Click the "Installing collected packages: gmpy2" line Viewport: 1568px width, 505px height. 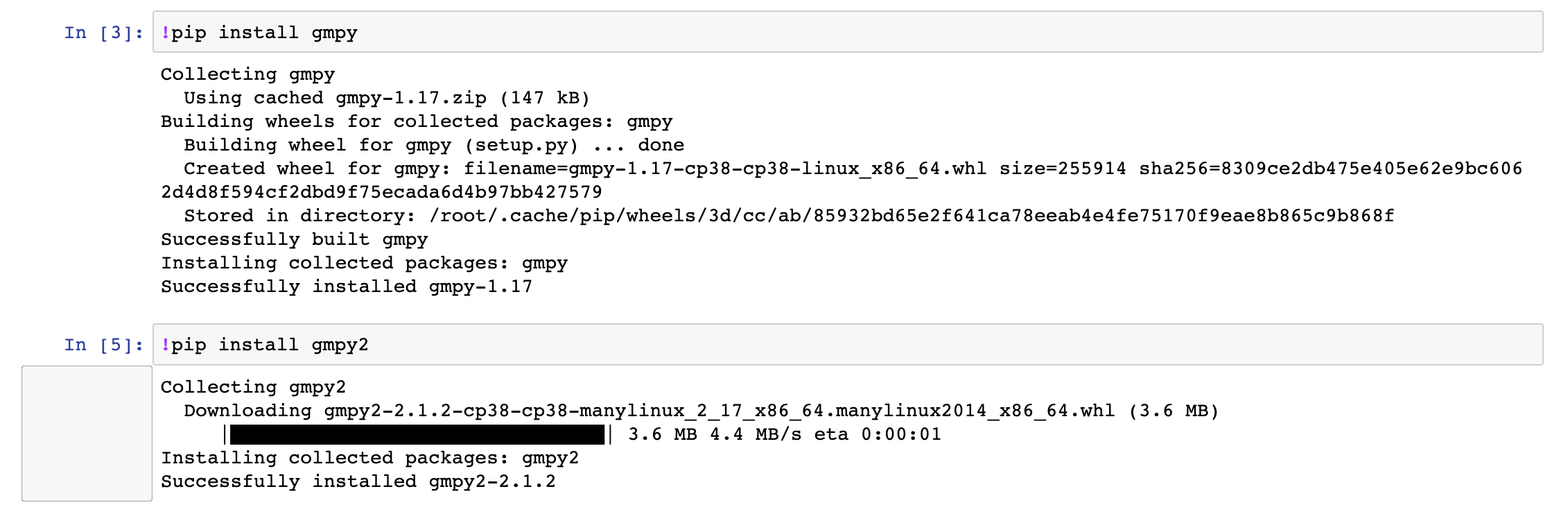coord(369,458)
